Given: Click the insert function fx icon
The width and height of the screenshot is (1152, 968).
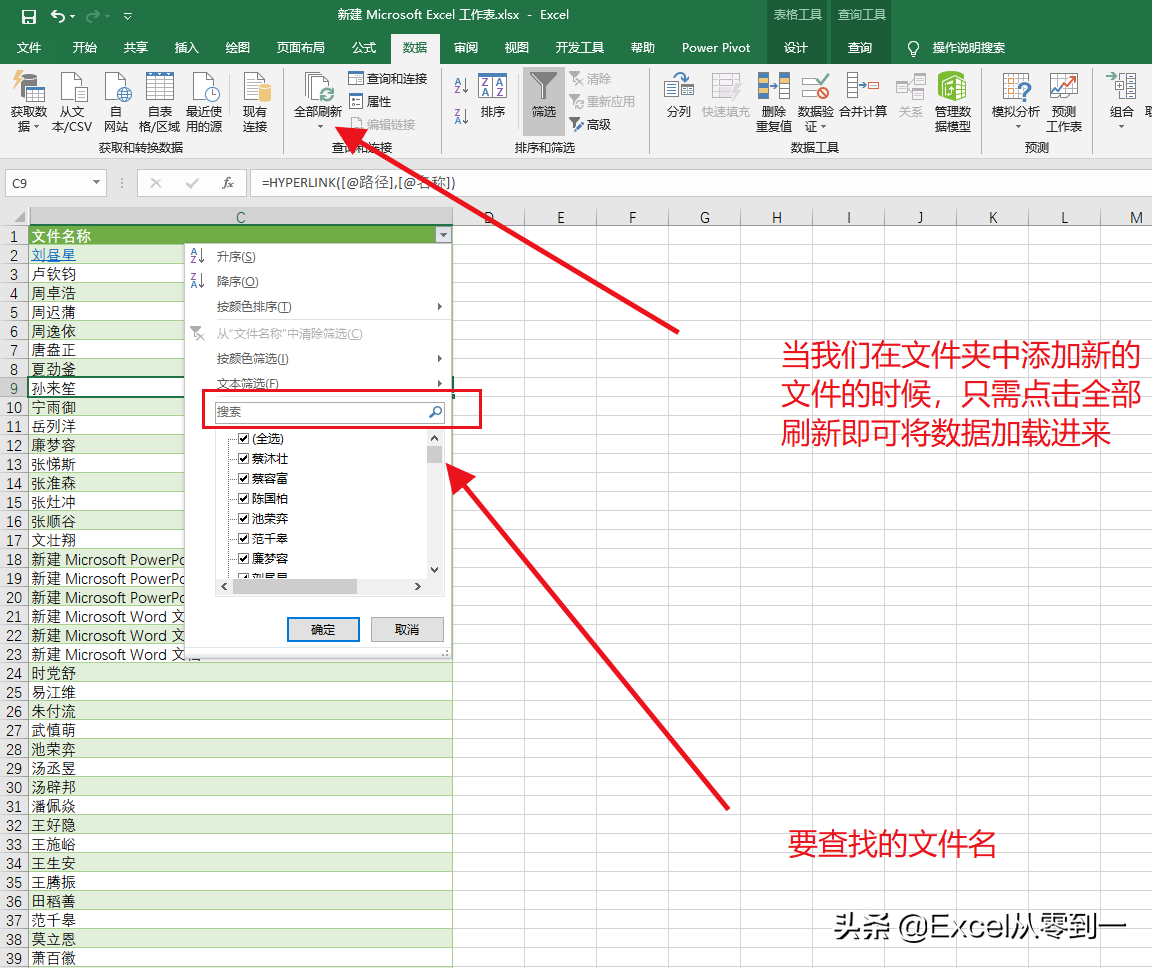Looking at the screenshot, I should tap(228, 183).
